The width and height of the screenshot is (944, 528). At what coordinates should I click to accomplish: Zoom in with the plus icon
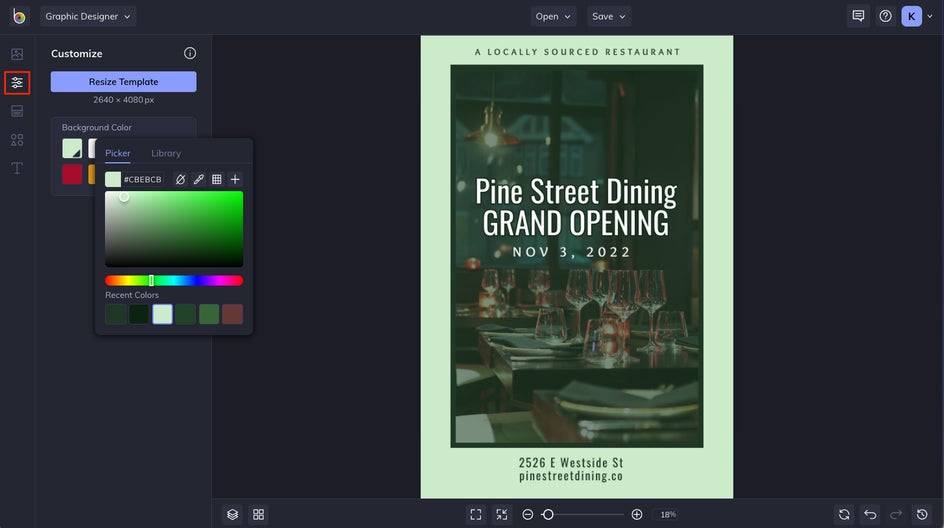point(636,514)
